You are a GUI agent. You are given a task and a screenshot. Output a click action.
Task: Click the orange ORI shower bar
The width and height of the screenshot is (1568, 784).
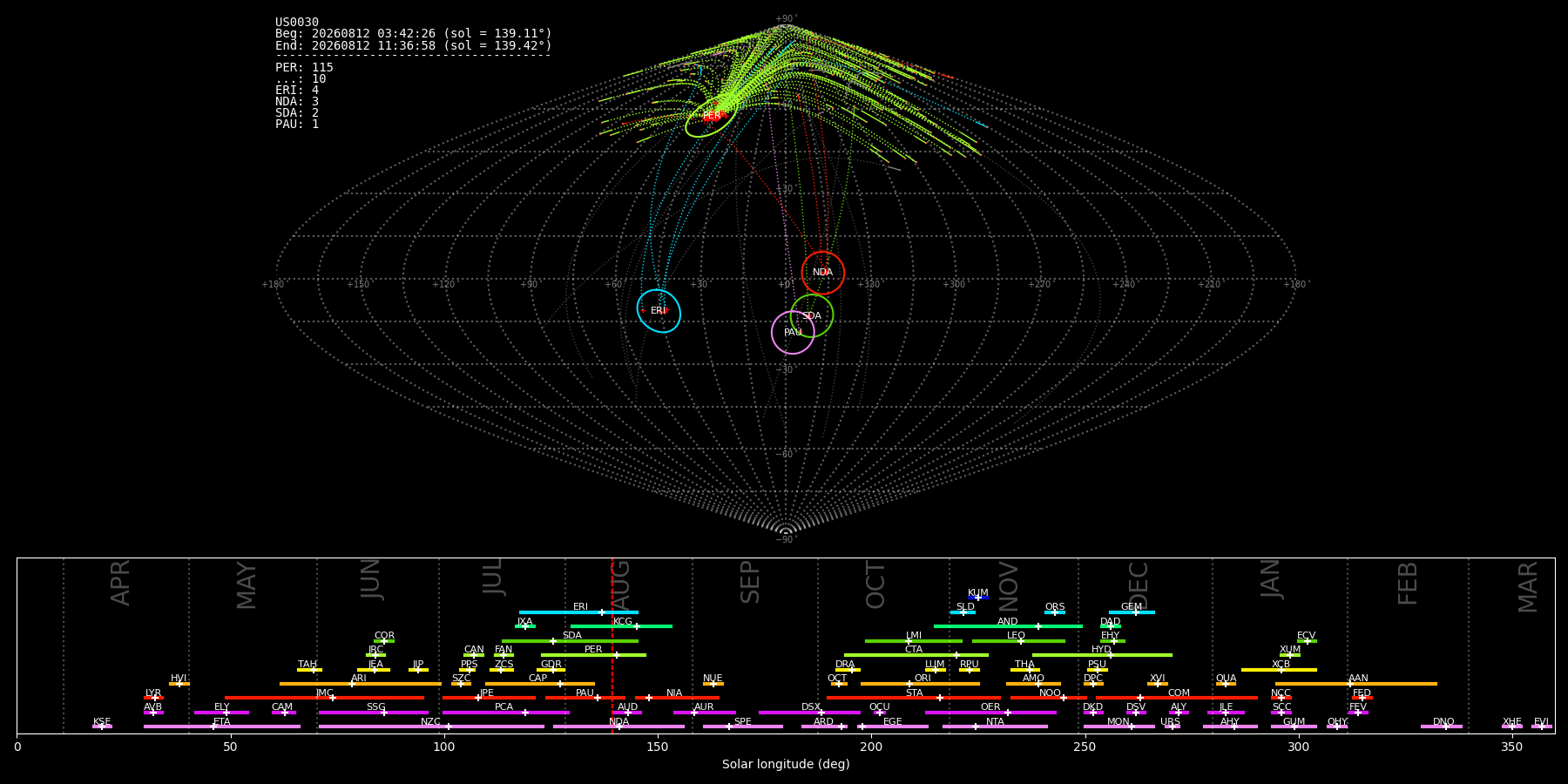tap(920, 684)
